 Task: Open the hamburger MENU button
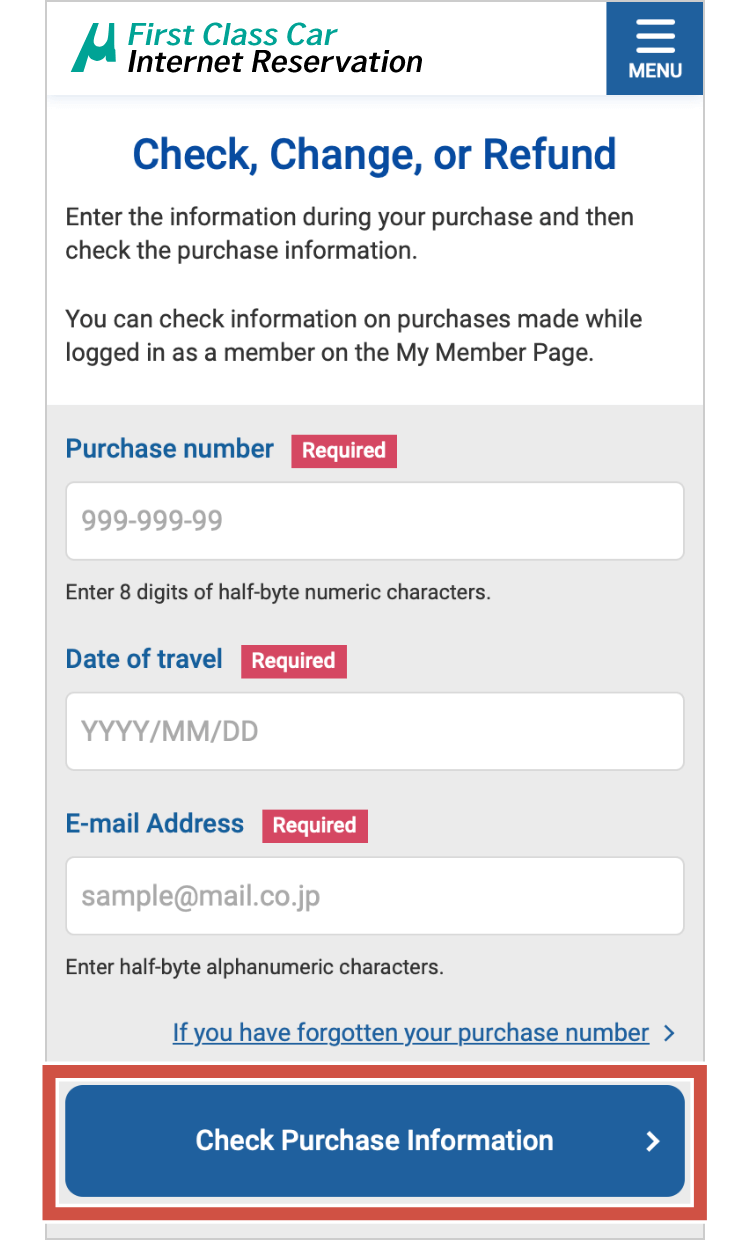655,48
